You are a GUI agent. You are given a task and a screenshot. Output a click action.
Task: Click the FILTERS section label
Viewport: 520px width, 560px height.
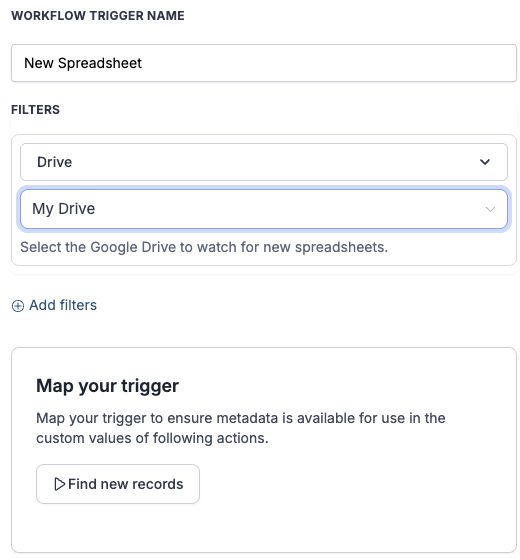[x=35, y=110]
